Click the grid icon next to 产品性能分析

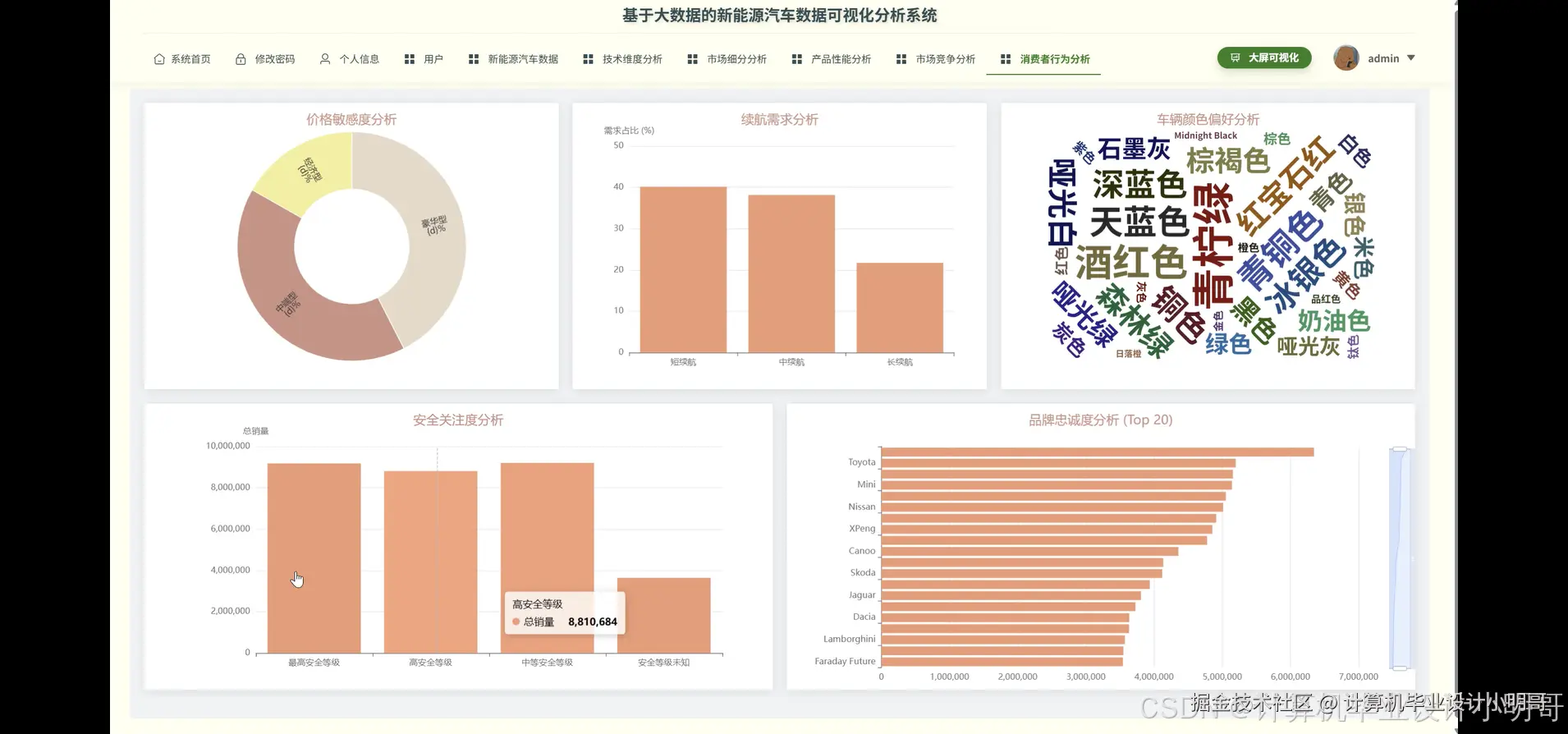pos(797,59)
